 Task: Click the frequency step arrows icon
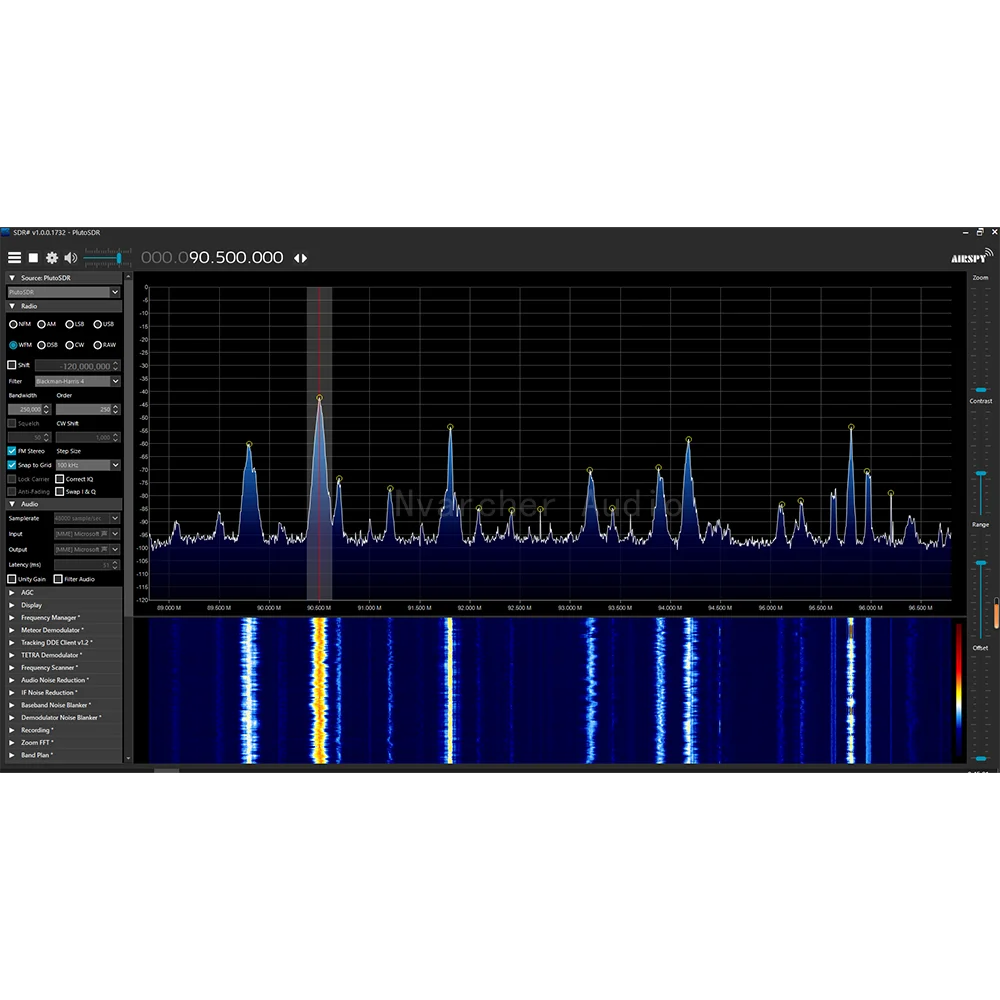click(300, 258)
